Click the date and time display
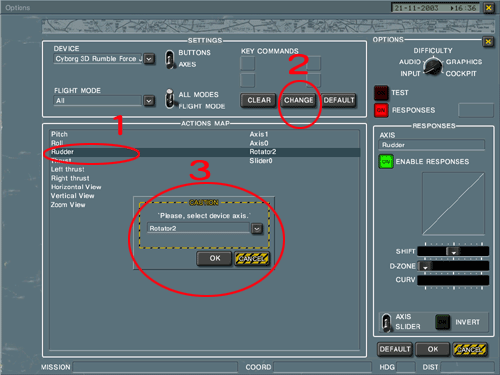 [435, 8]
